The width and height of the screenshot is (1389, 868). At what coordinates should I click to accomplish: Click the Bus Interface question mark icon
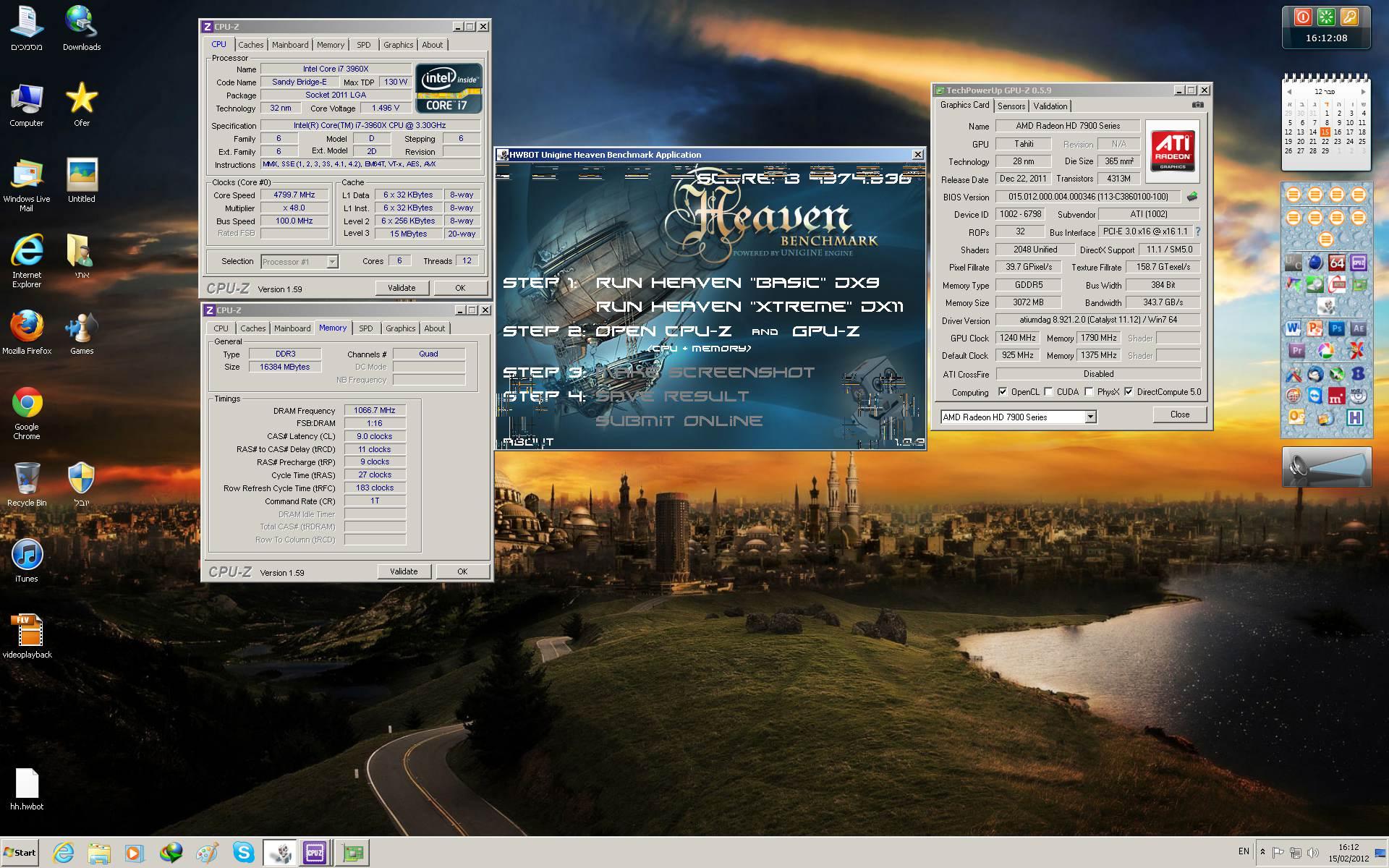coord(1198,231)
